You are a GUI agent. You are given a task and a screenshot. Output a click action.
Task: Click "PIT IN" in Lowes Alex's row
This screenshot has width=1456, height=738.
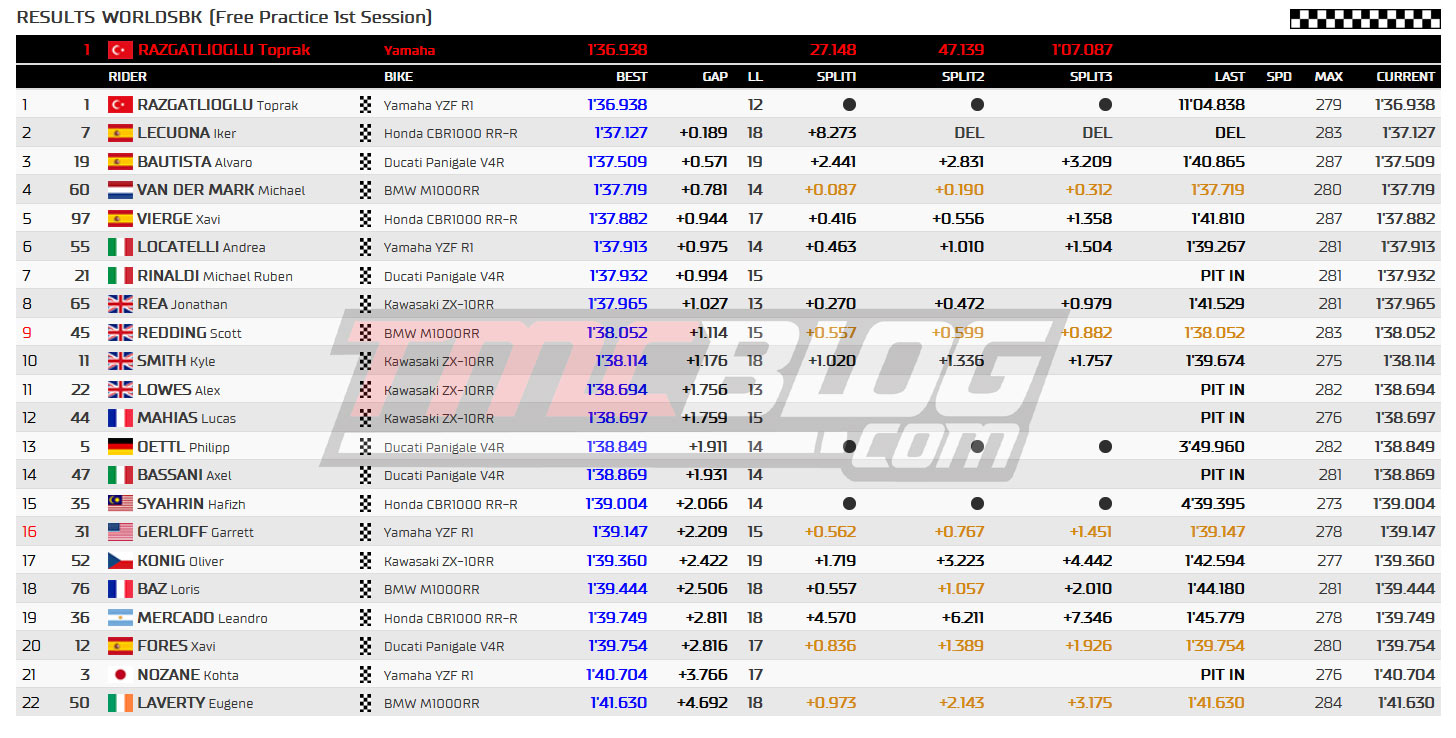tap(1223, 390)
